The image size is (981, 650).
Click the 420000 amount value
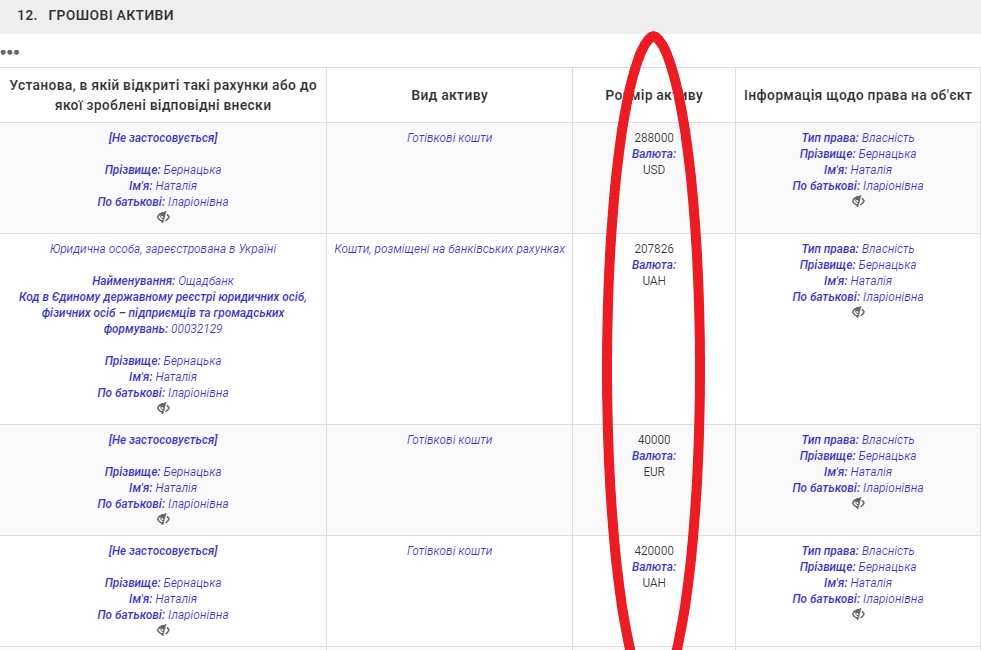click(654, 551)
